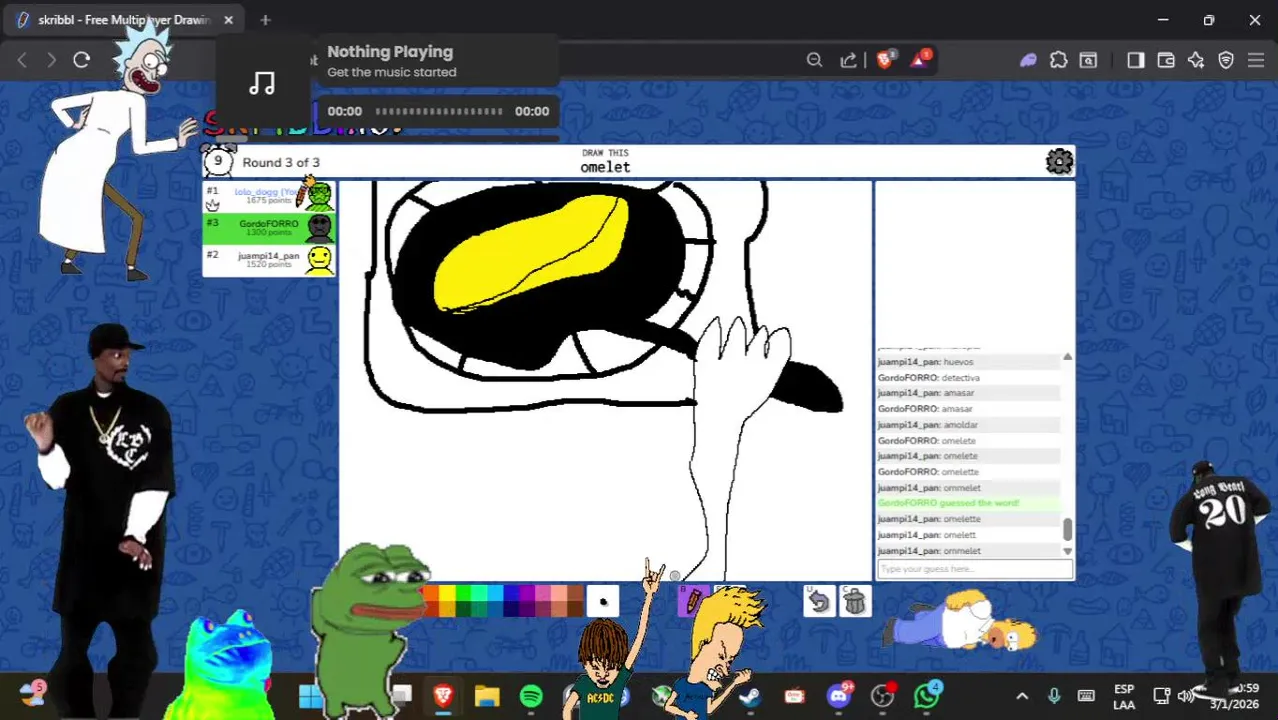Open the extensions puzzle menu
The width and height of the screenshot is (1278, 720).
[x=1059, y=60]
